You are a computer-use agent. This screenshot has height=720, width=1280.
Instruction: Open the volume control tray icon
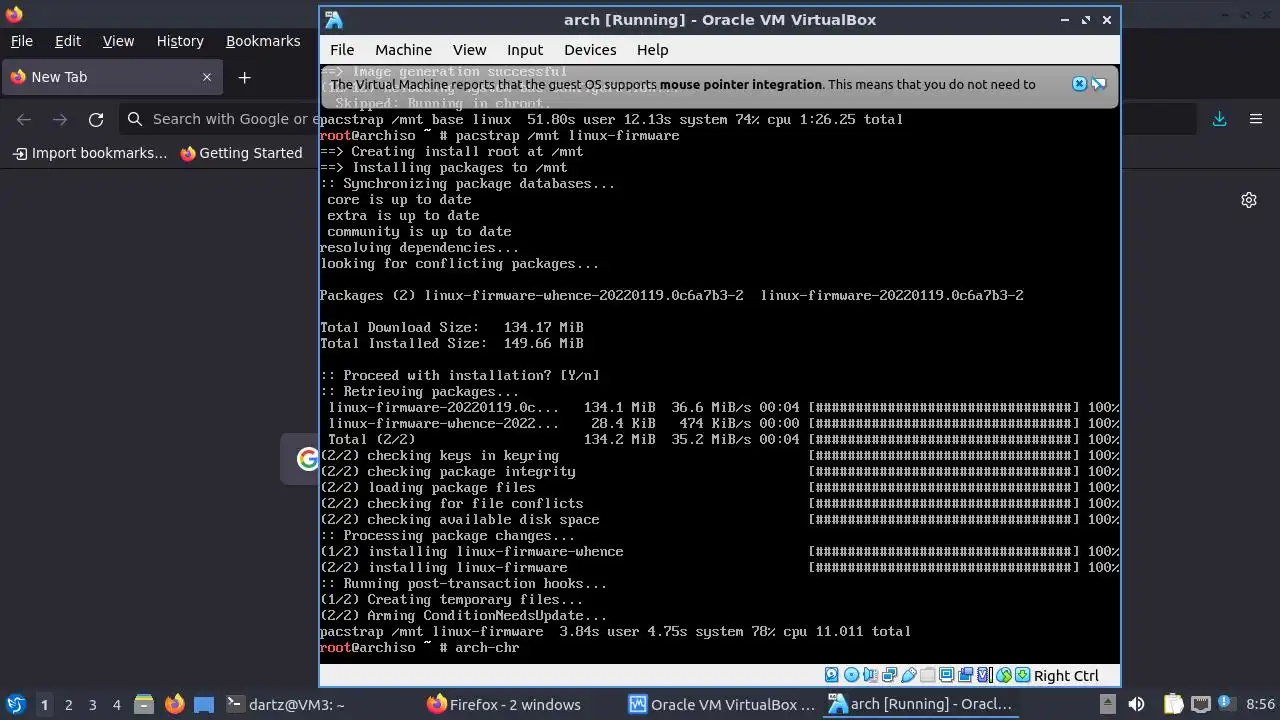tap(1136, 704)
